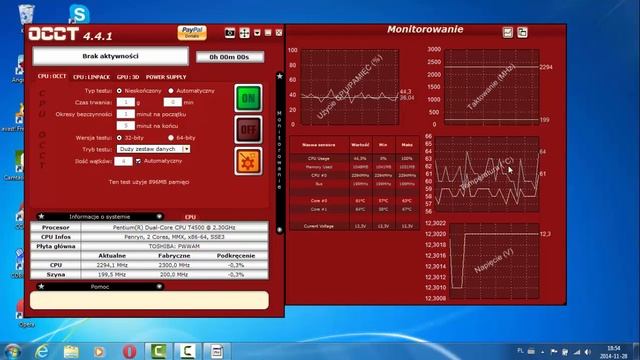
Task: Click the idle minutes at end field
Action: pyautogui.click(x=126, y=126)
